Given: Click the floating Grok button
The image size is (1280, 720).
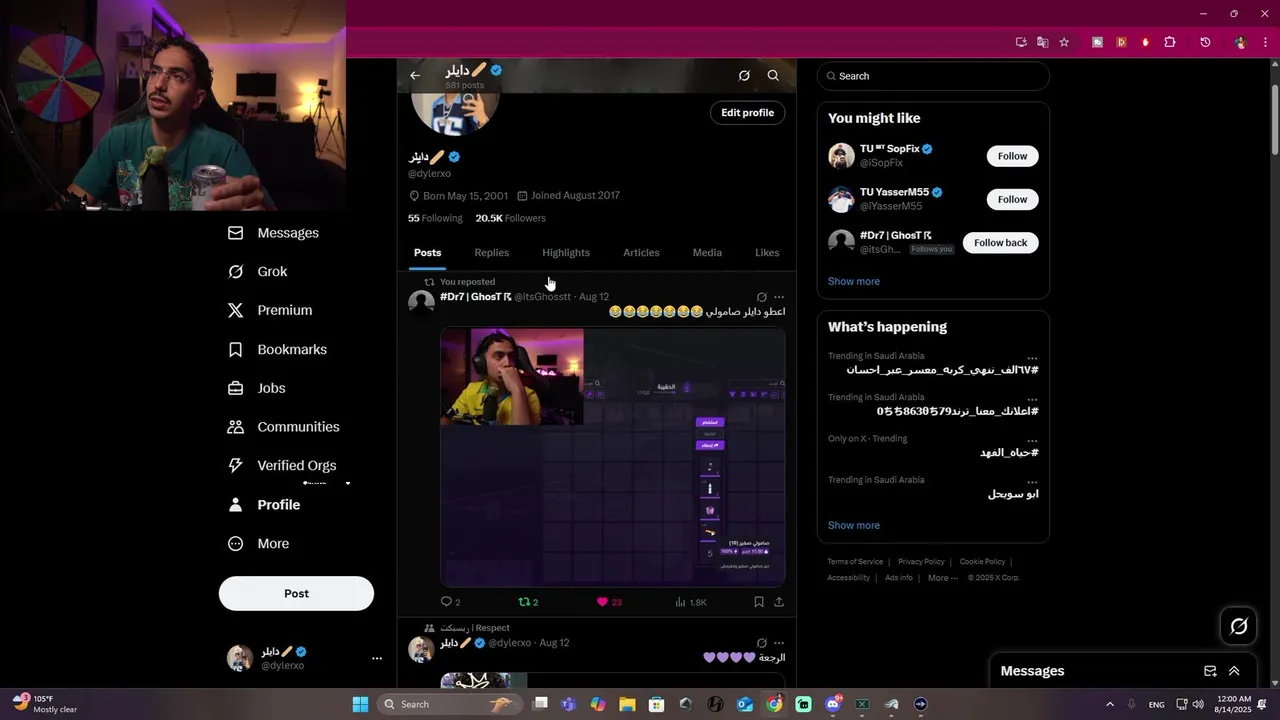Looking at the screenshot, I should tap(1238, 626).
